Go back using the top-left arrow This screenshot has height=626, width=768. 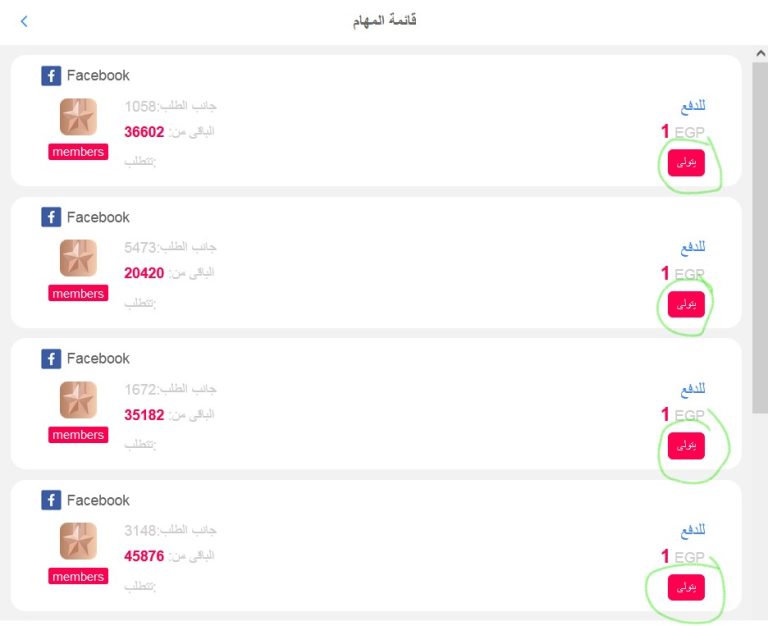(x=24, y=21)
